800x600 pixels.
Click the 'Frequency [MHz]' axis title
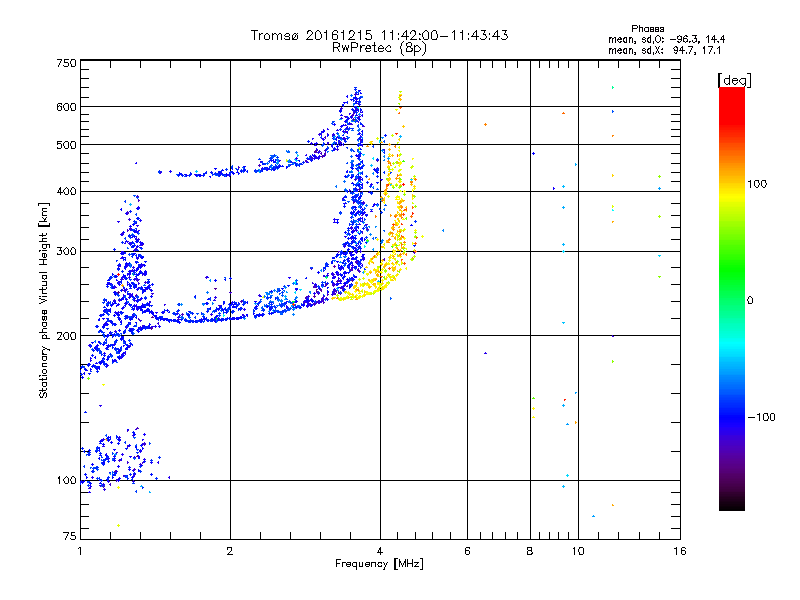tap(379, 564)
